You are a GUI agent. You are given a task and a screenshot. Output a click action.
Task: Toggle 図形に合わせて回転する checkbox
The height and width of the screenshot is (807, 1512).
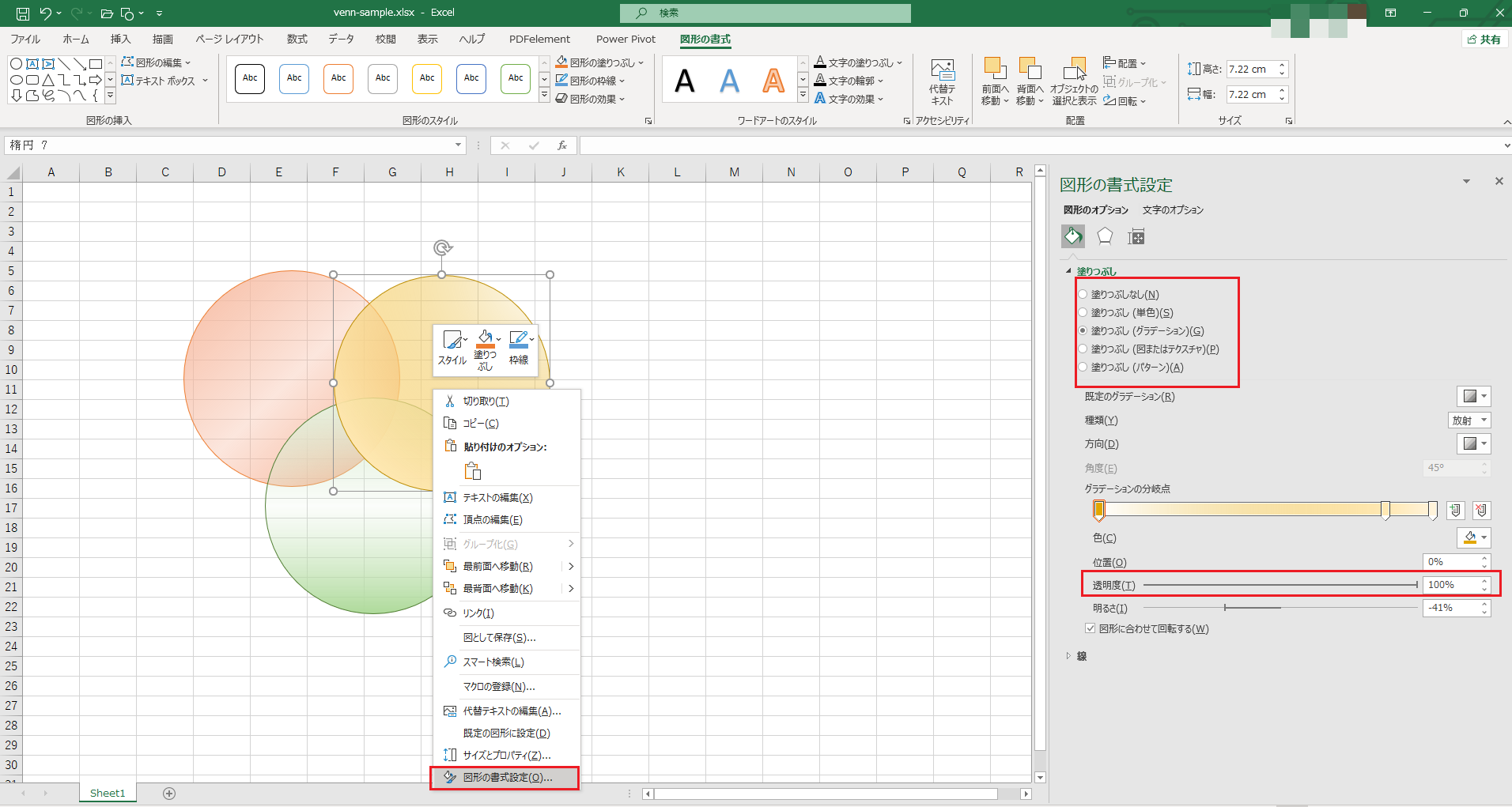click(1091, 629)
